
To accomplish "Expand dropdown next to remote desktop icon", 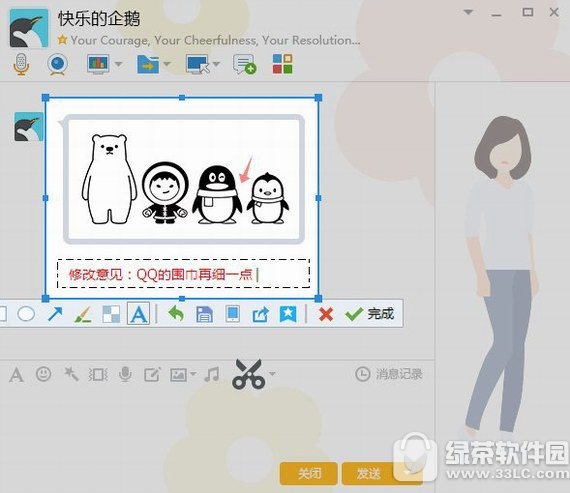I will pyautogui.click(x=217, y=64).
